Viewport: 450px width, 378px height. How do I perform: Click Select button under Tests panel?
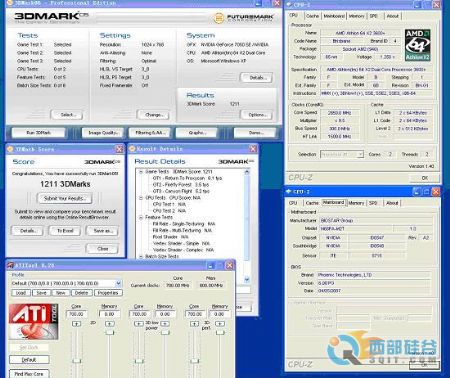[x=67, y=115]
